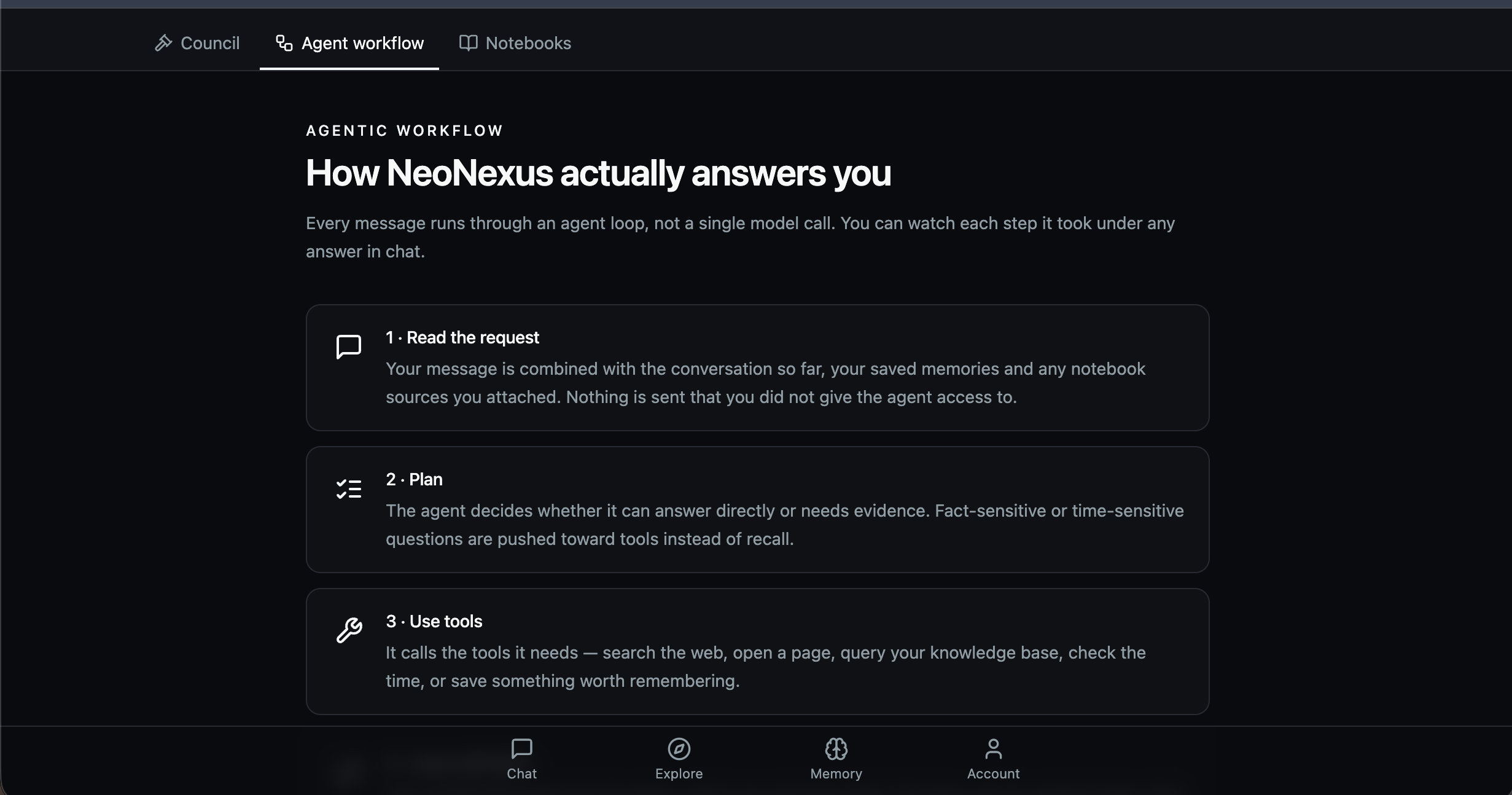Select the Agent workflow tab
1512x795 pixels.
click(x=349, y=43)
